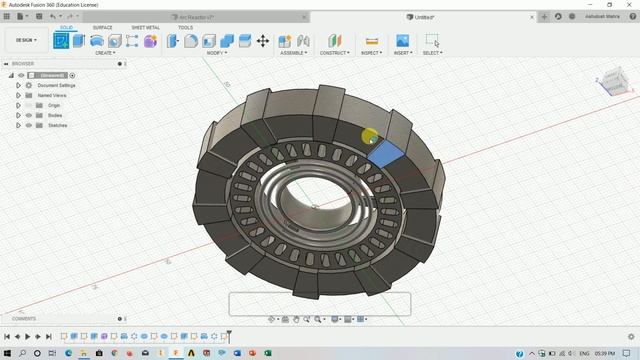Open the ASSEMBLE dropdown menu
The width and height of the screenshot is (640, 360).
pos(294,53)
